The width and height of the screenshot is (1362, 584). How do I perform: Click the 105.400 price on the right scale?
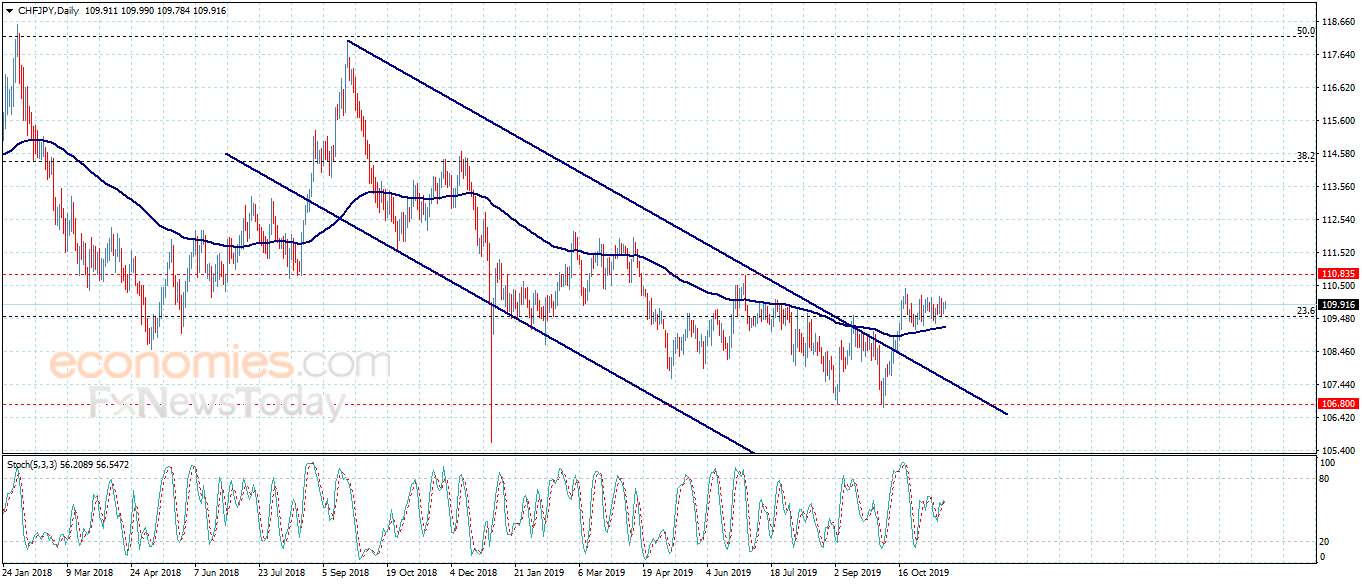1338,450
